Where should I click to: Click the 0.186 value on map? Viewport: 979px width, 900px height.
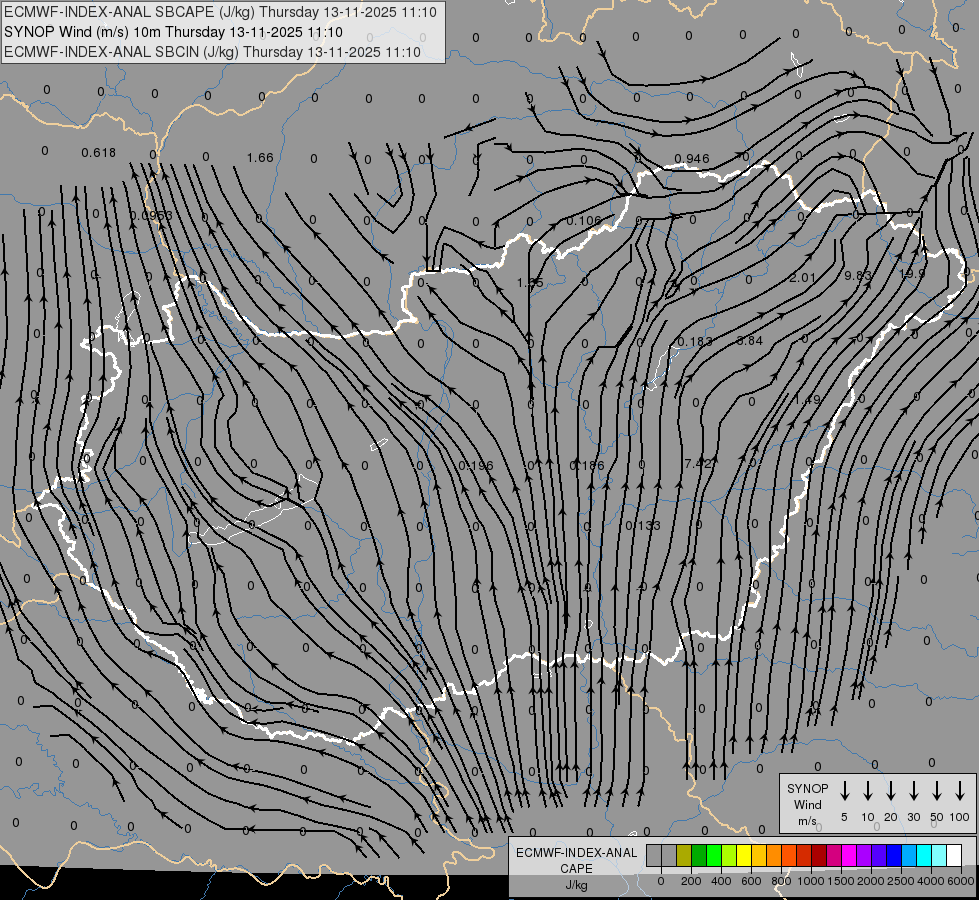588,465
